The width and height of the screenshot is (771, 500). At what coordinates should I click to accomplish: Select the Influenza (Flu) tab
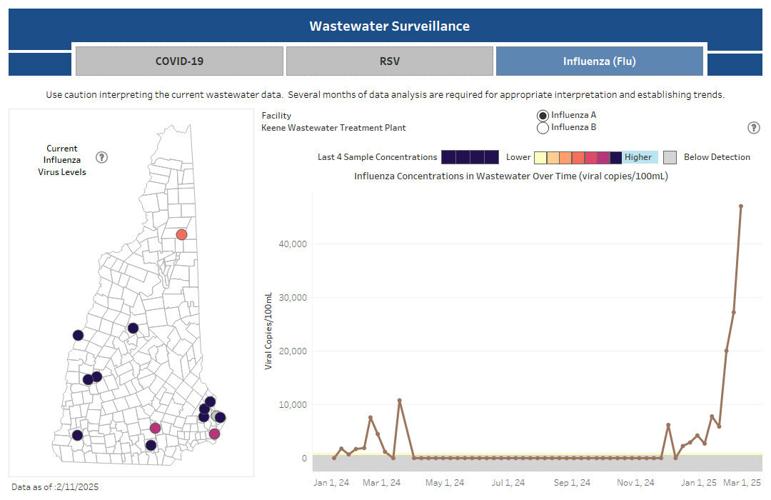[599, 61]
